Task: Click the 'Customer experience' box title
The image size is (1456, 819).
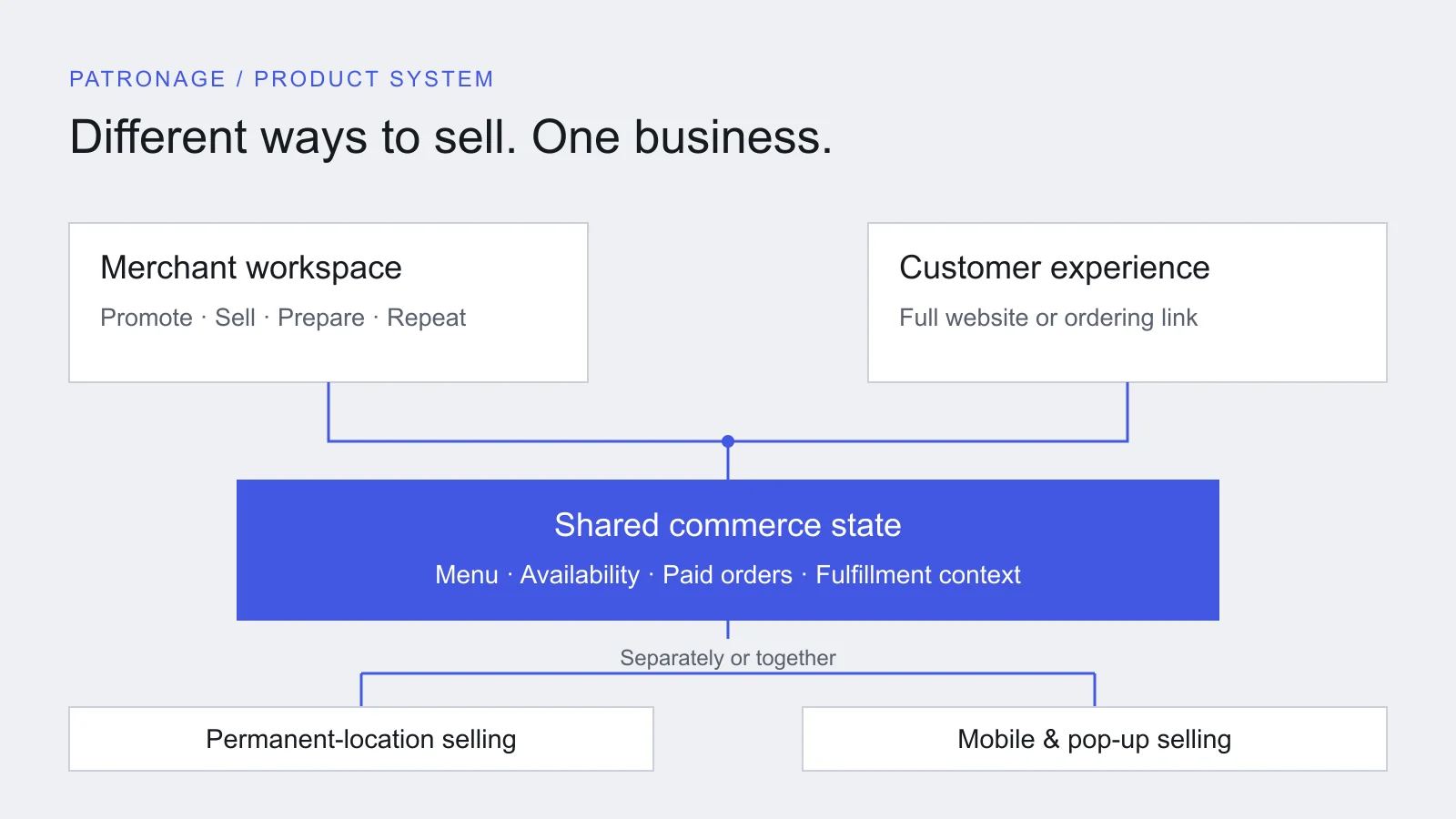Action: (1055, 268)
